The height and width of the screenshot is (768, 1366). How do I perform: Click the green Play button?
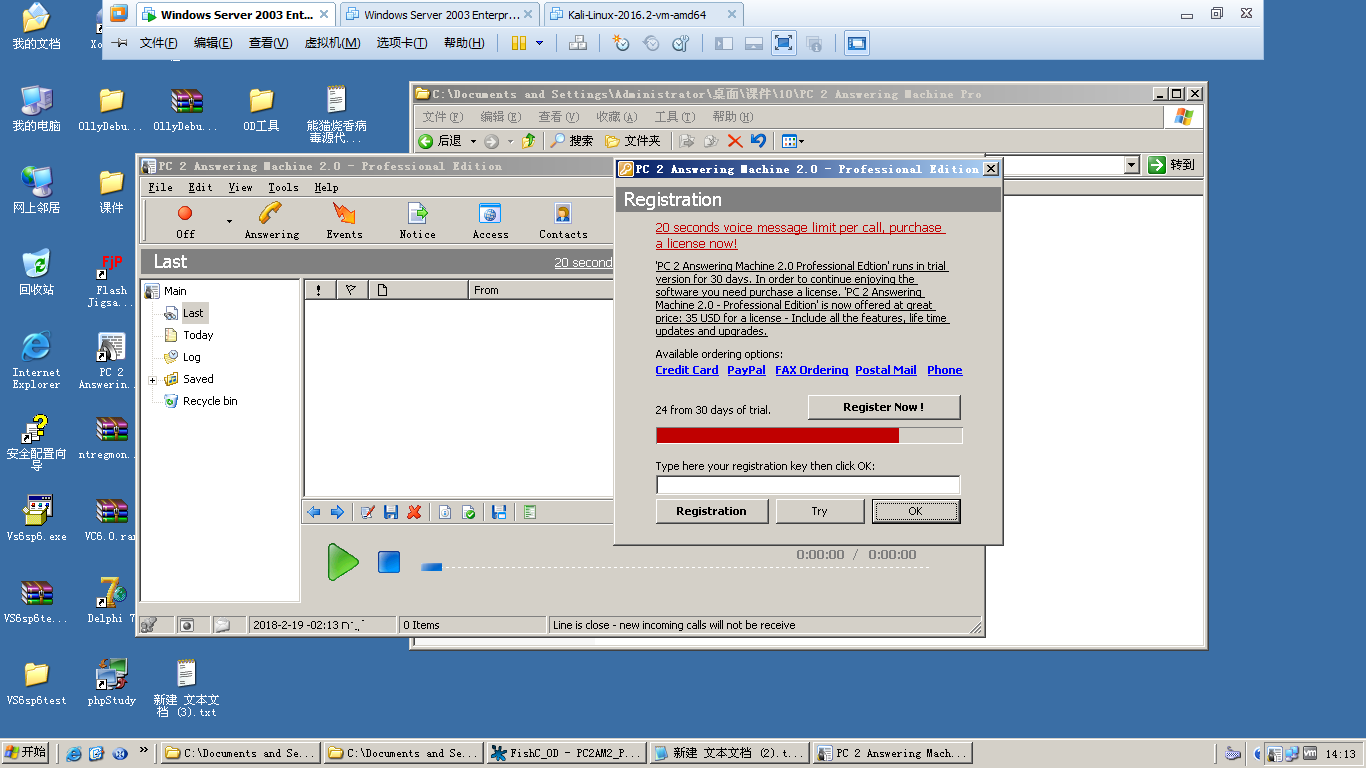(343, 562)
